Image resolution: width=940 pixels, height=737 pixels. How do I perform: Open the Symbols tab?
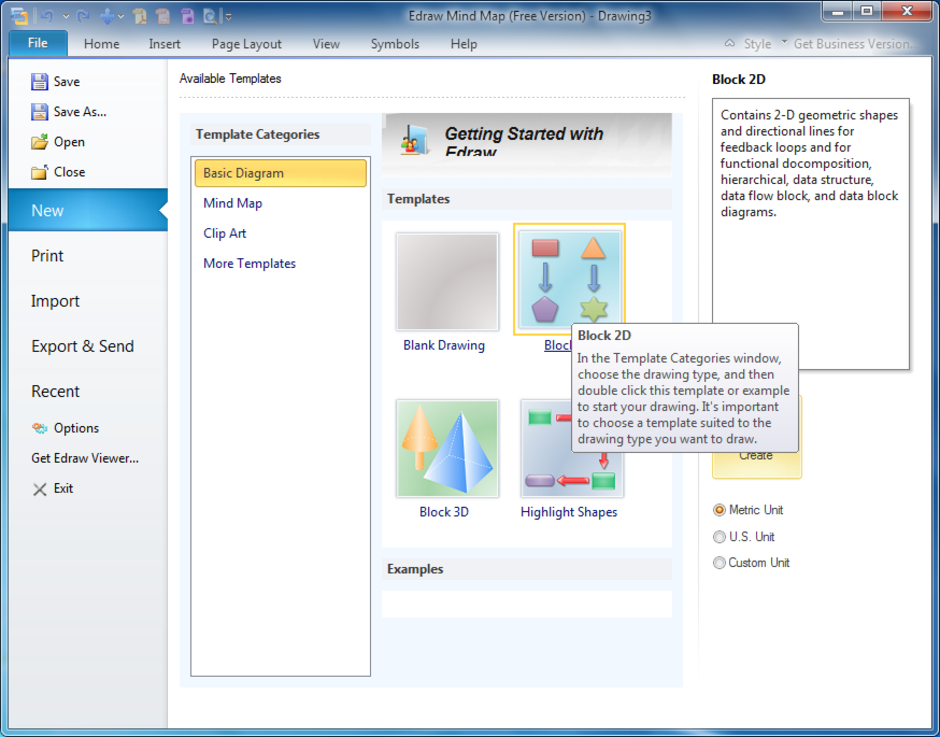395,44
